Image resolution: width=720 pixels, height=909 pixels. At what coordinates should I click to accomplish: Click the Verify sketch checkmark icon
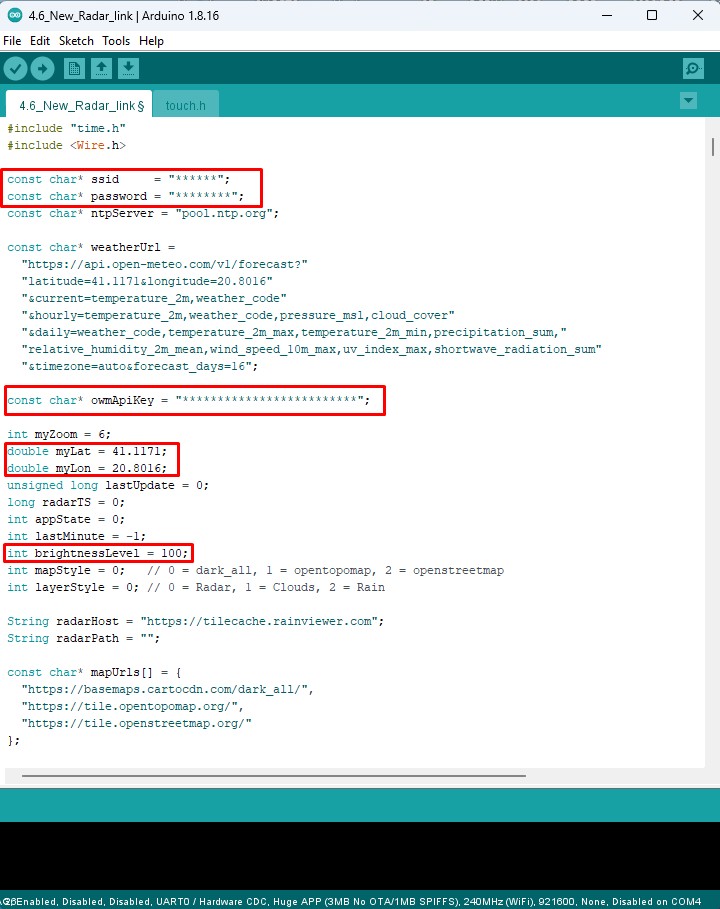click(15, 68)
